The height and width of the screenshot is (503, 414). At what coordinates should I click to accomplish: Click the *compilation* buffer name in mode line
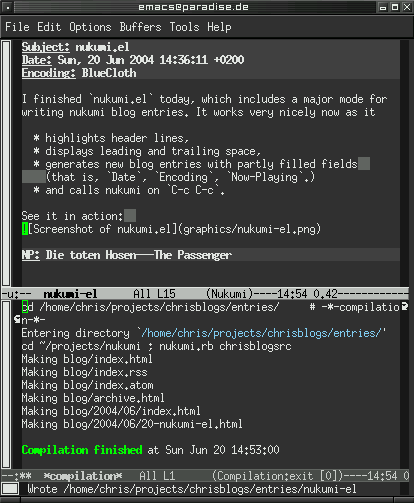coord(83,476)
